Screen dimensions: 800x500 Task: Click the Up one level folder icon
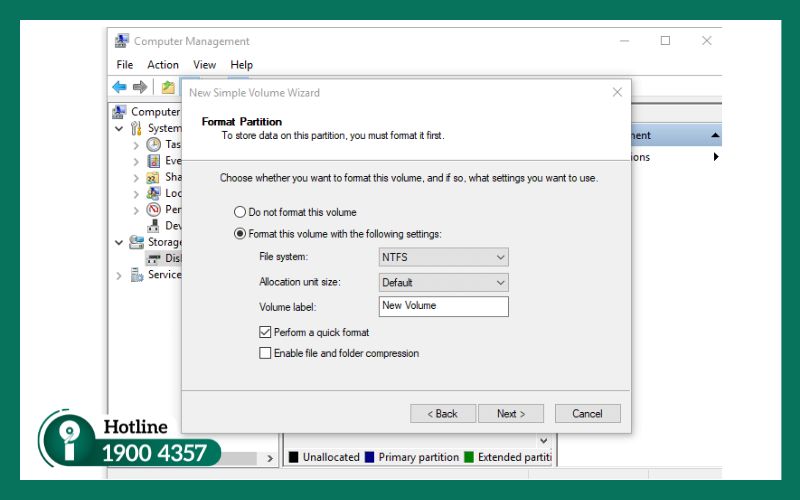click(168, 87)
